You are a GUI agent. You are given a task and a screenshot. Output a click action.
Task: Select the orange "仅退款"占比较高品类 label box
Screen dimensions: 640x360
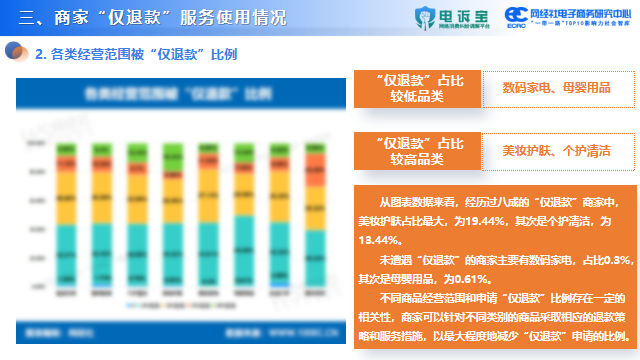[418, 151]
